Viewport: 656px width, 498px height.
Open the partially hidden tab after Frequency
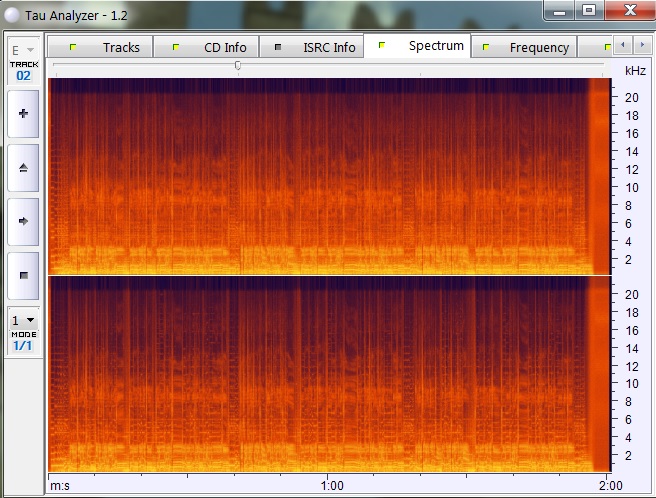coord(605,47)
